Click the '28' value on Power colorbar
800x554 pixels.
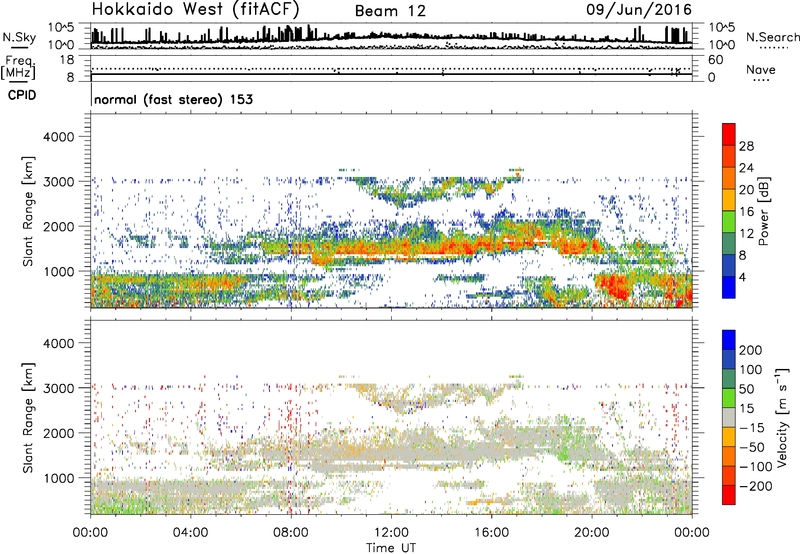746,146
